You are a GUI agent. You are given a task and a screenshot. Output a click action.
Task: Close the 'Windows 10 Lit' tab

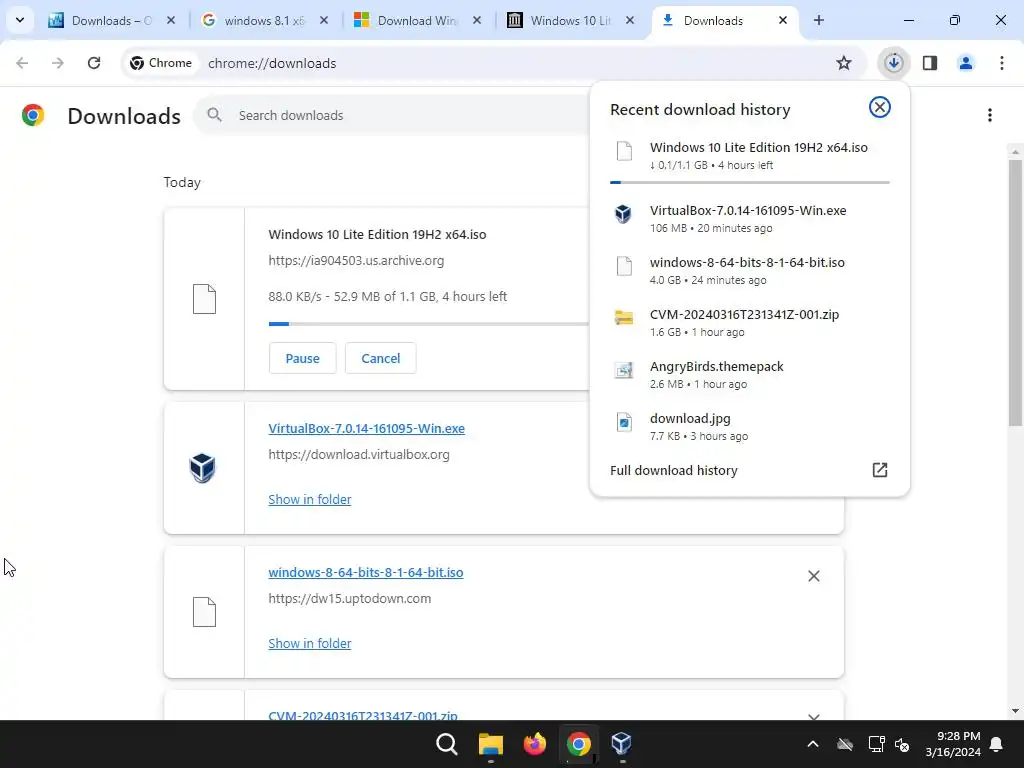tap(630, 20)
